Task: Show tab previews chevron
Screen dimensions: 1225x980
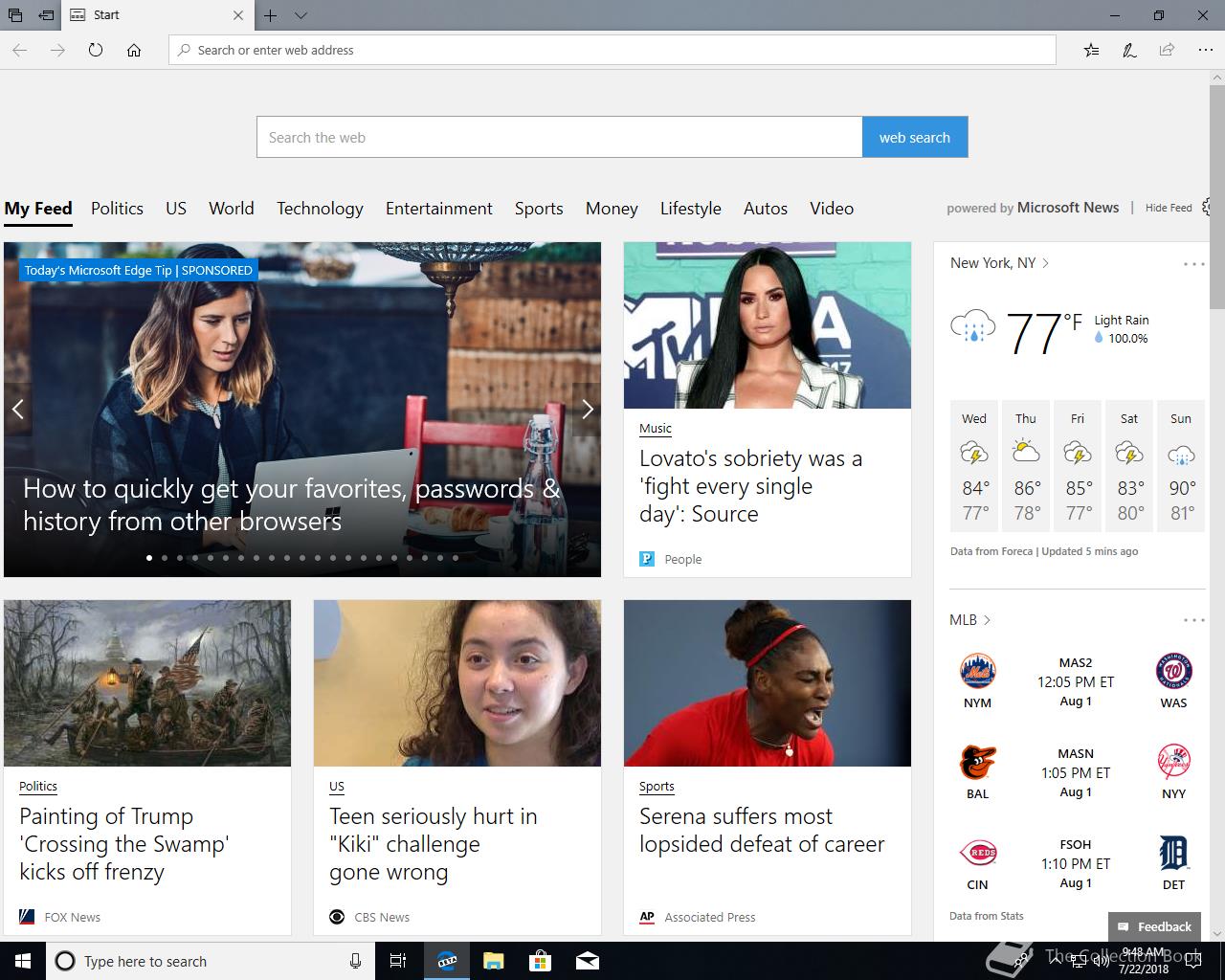Action: coord(301,15)
